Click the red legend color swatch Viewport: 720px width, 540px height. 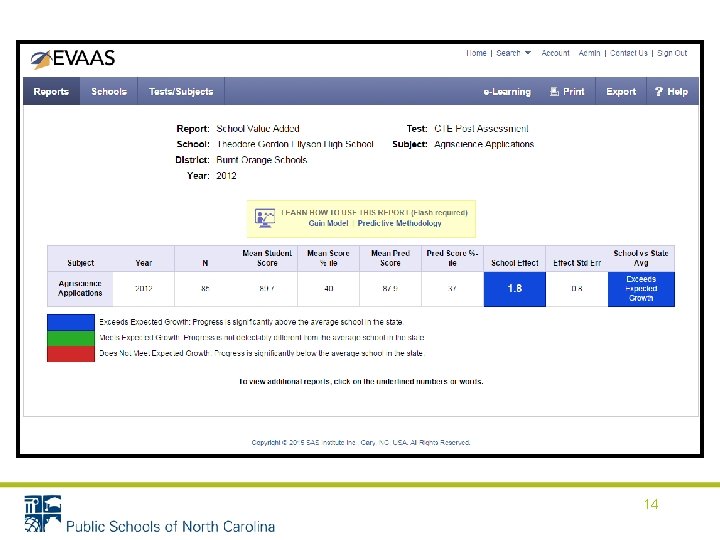coord(71,354)
